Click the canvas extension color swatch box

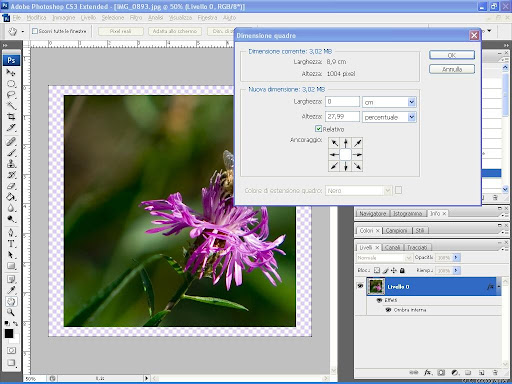398,190
